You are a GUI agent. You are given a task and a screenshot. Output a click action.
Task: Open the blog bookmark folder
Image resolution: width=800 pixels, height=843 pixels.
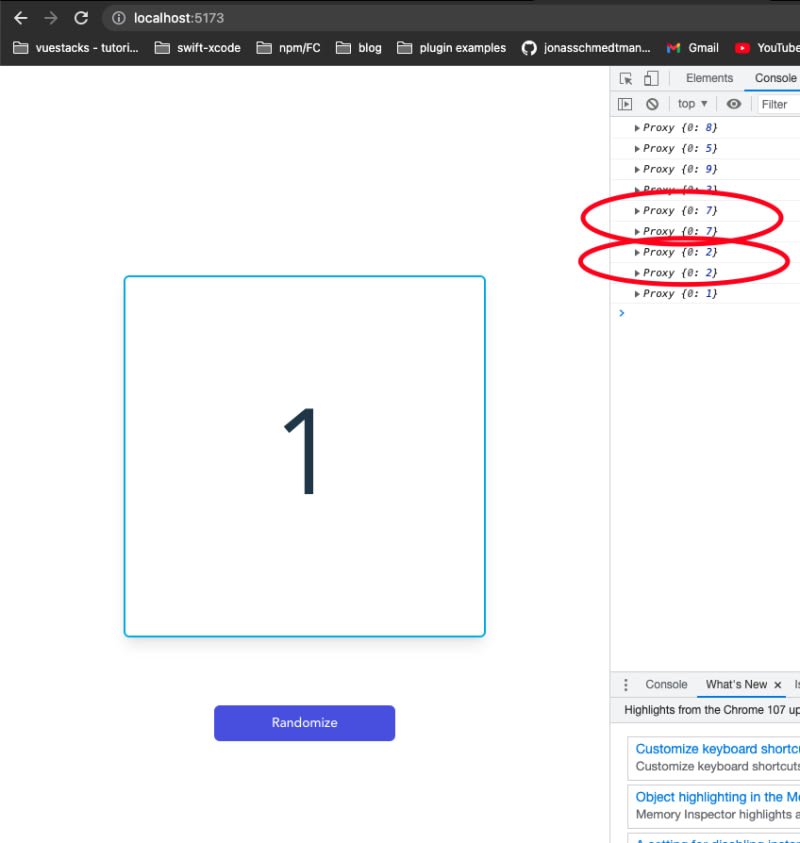[359, 48]
